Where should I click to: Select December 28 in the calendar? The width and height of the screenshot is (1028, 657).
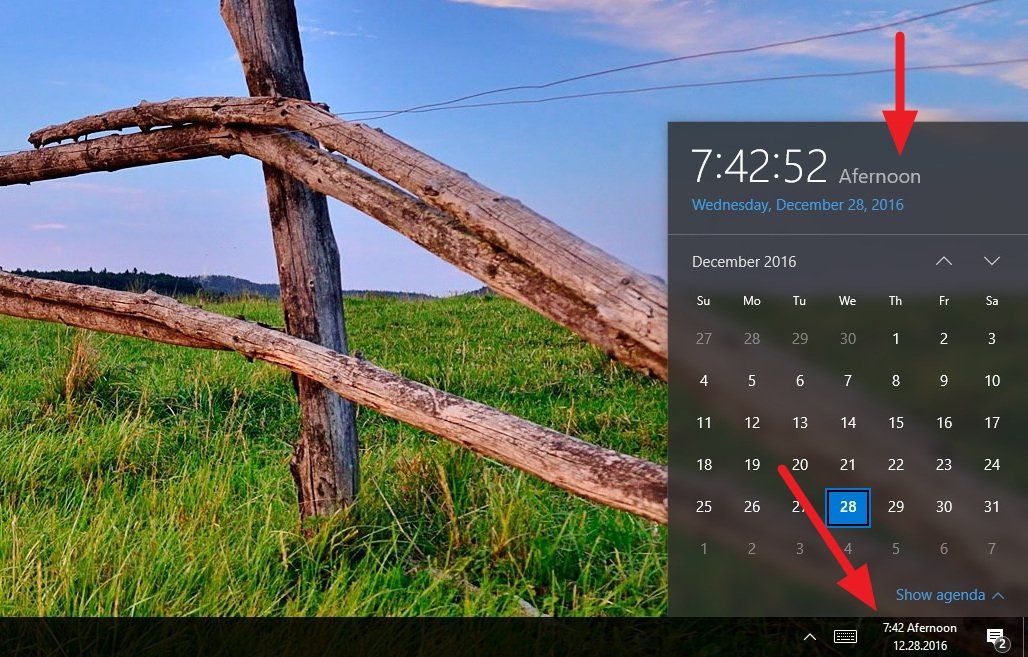click(x=847, y=506)
